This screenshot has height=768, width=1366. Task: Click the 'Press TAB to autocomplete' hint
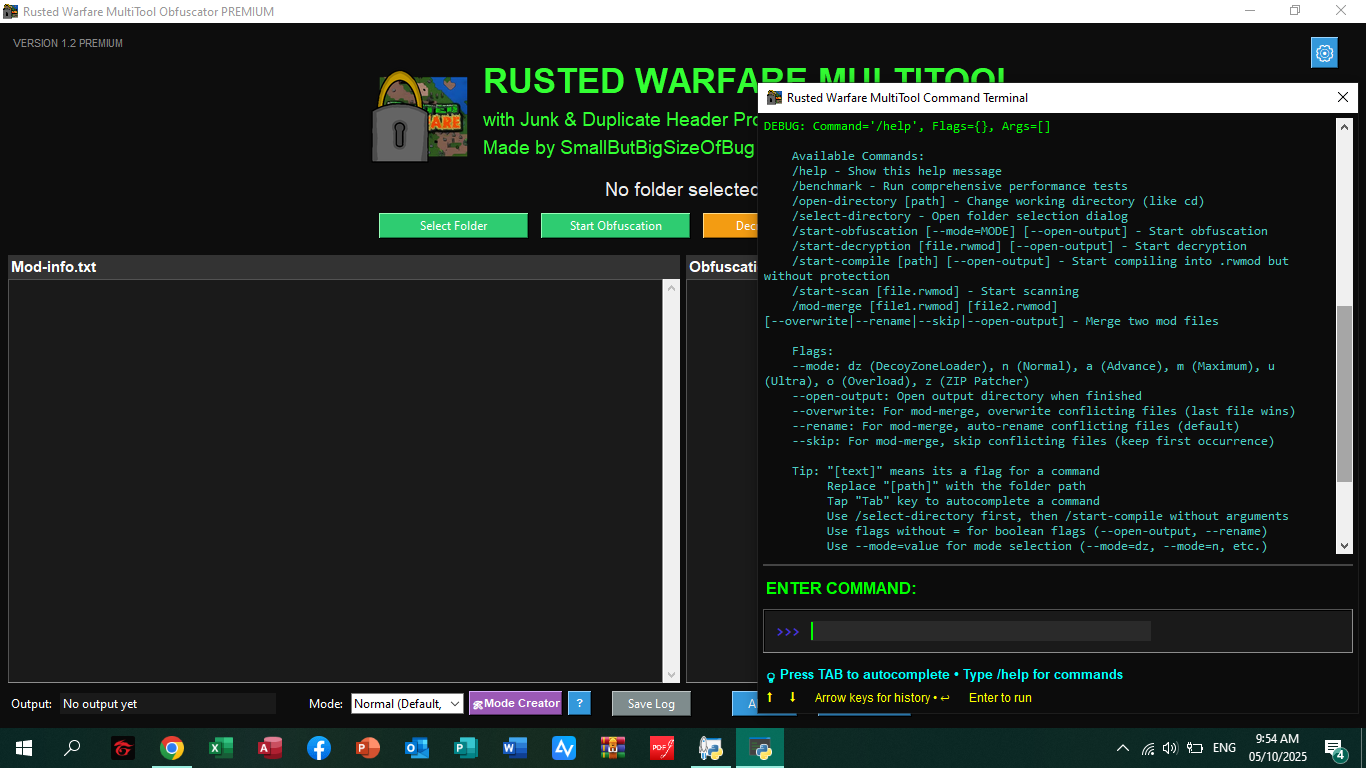click(x=865, y=674)
